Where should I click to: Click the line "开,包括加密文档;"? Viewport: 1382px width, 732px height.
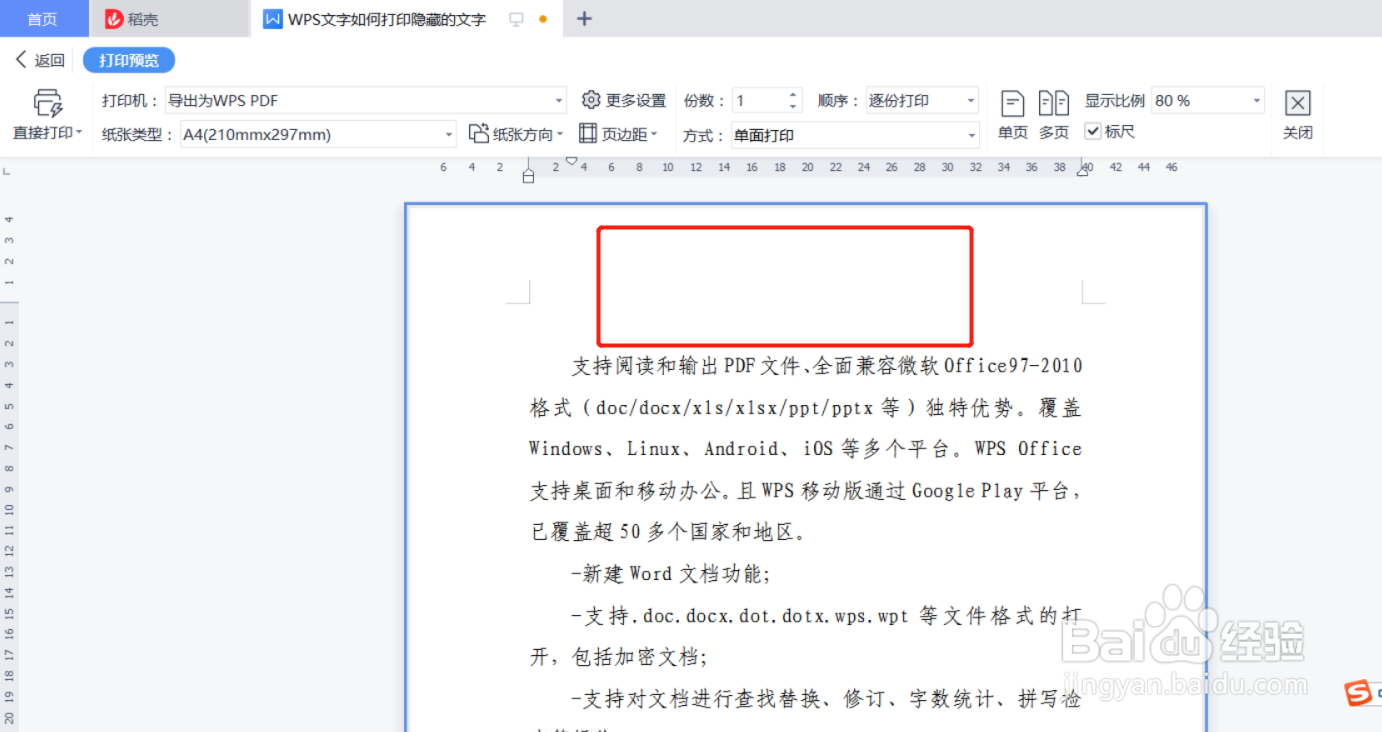(x=619, y=657)
